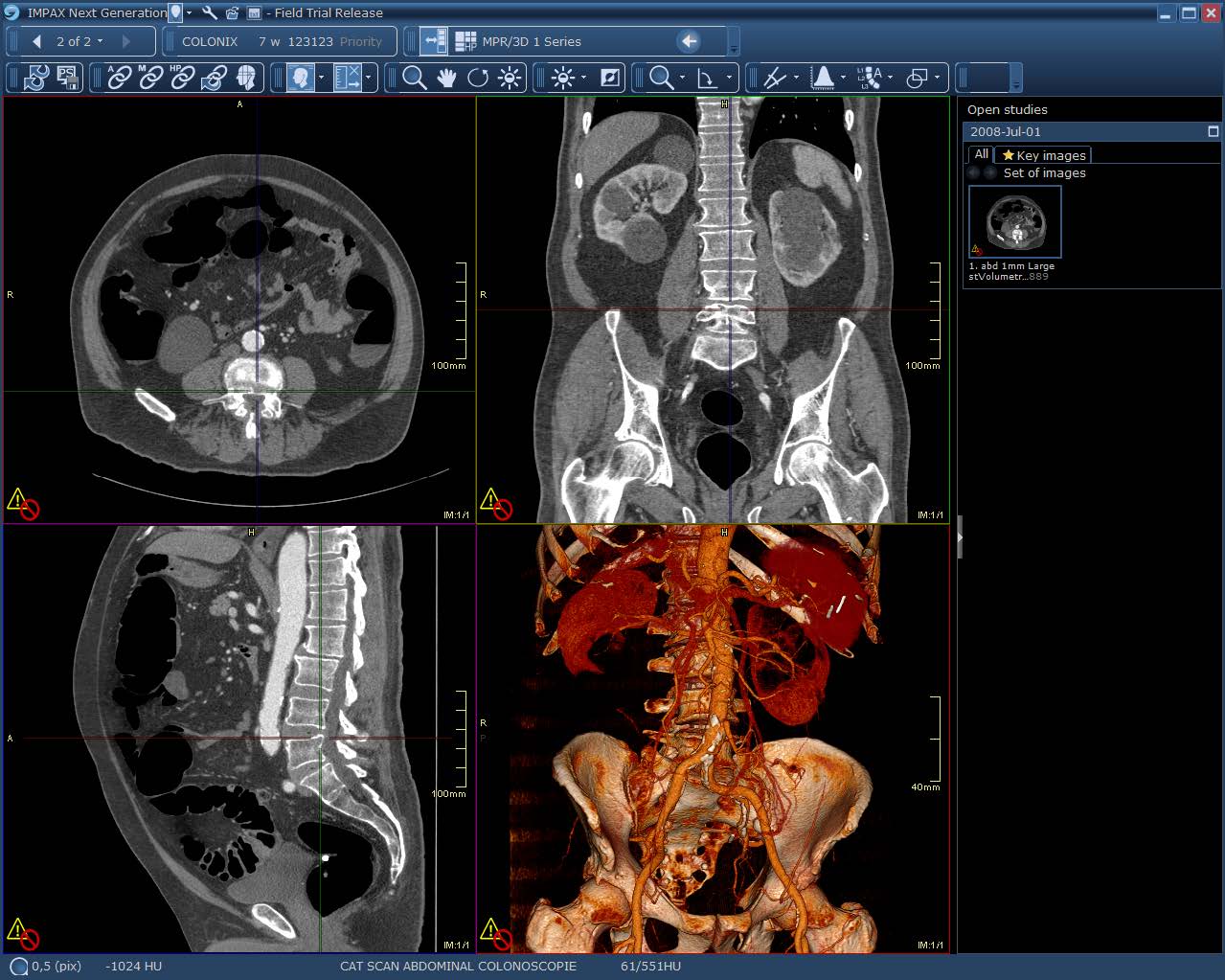The height and width of the screenshot is (980, 1225).
Task: Activate the hand pan tool
Action: 446,78
